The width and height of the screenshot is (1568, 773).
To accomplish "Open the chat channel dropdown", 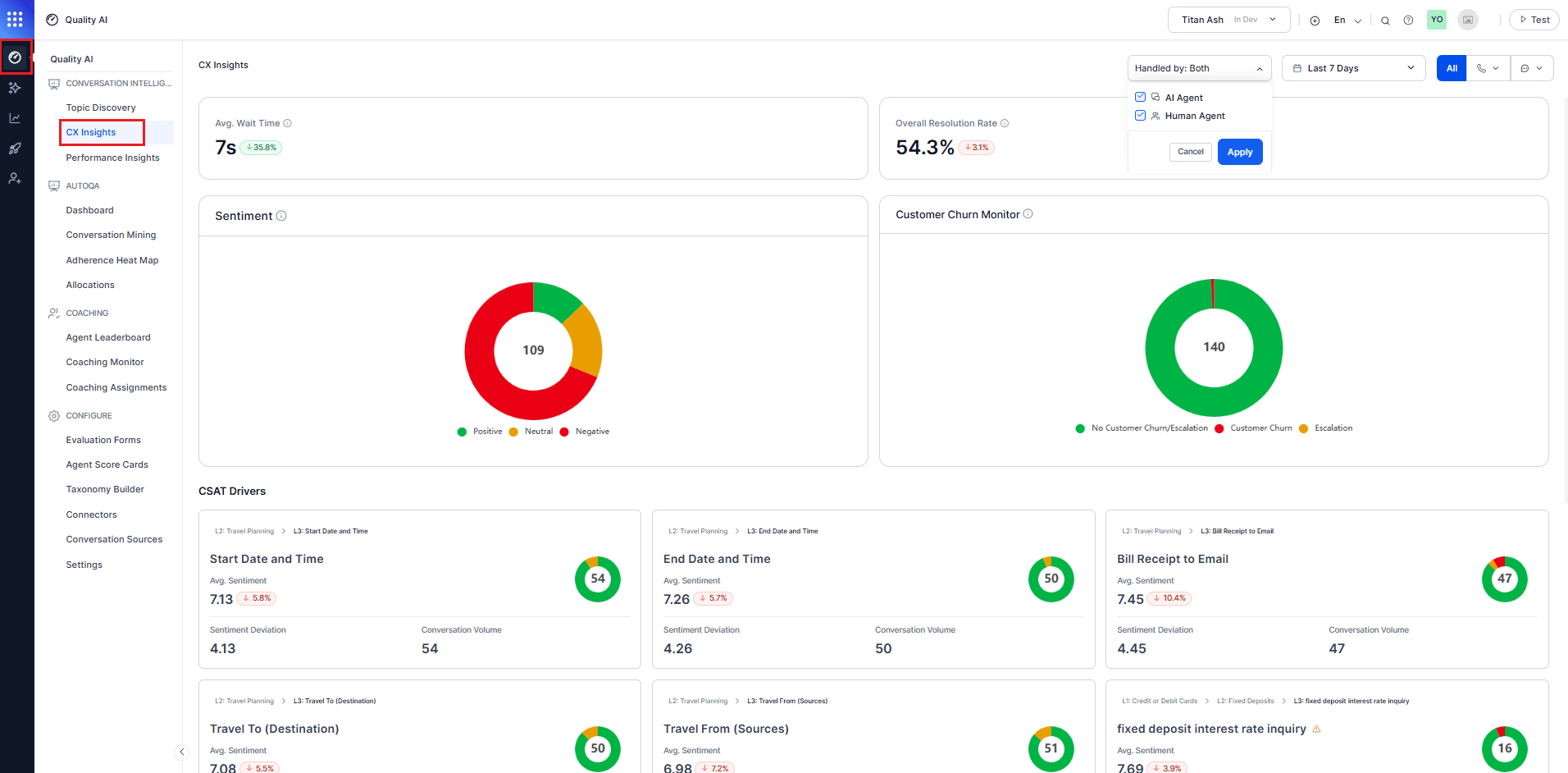I will [1532, 68].
